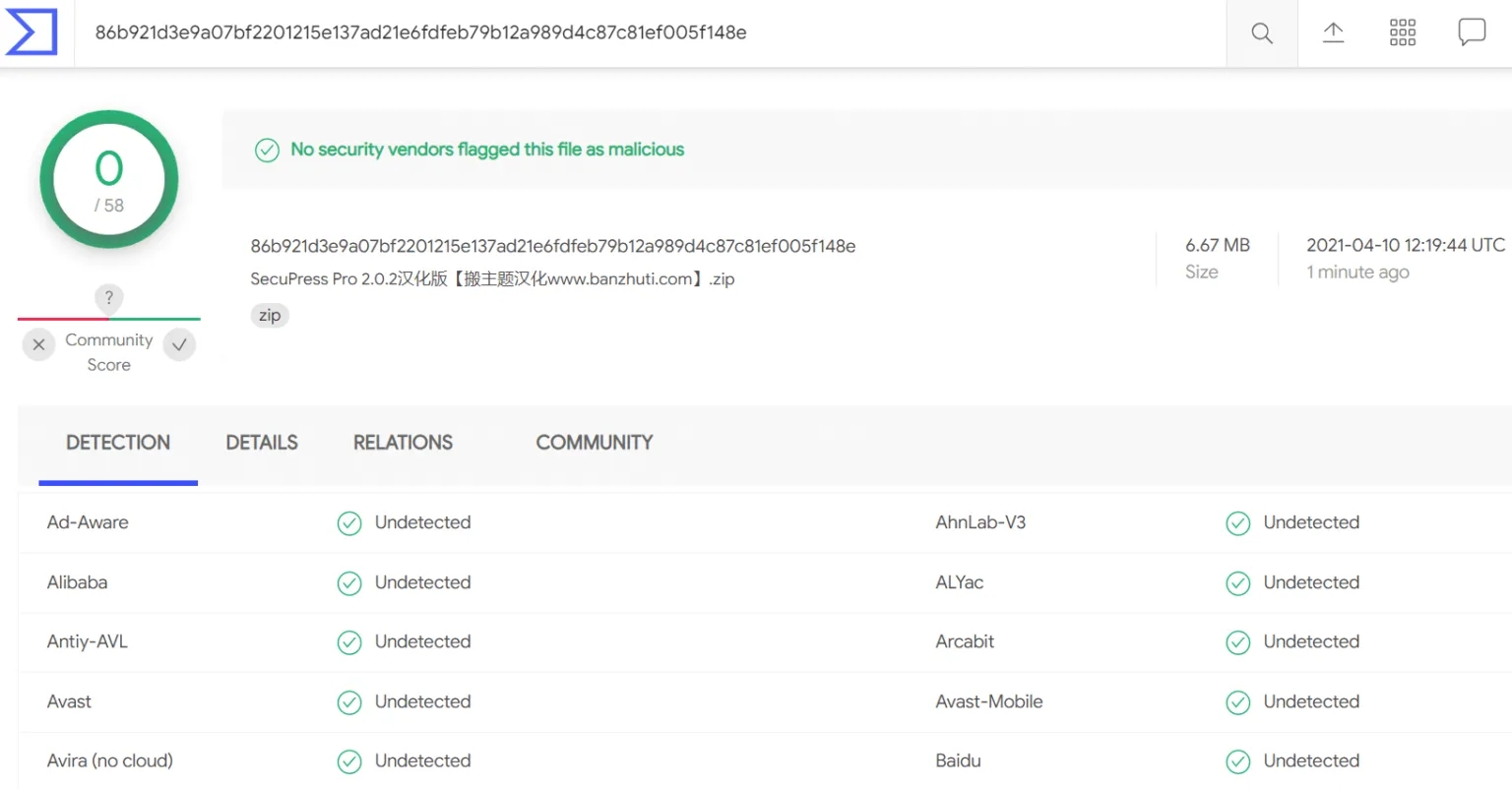Click the 6.67 MB size value
Viewport: 1512px width, 789px height.
(x=1218, y=245)
